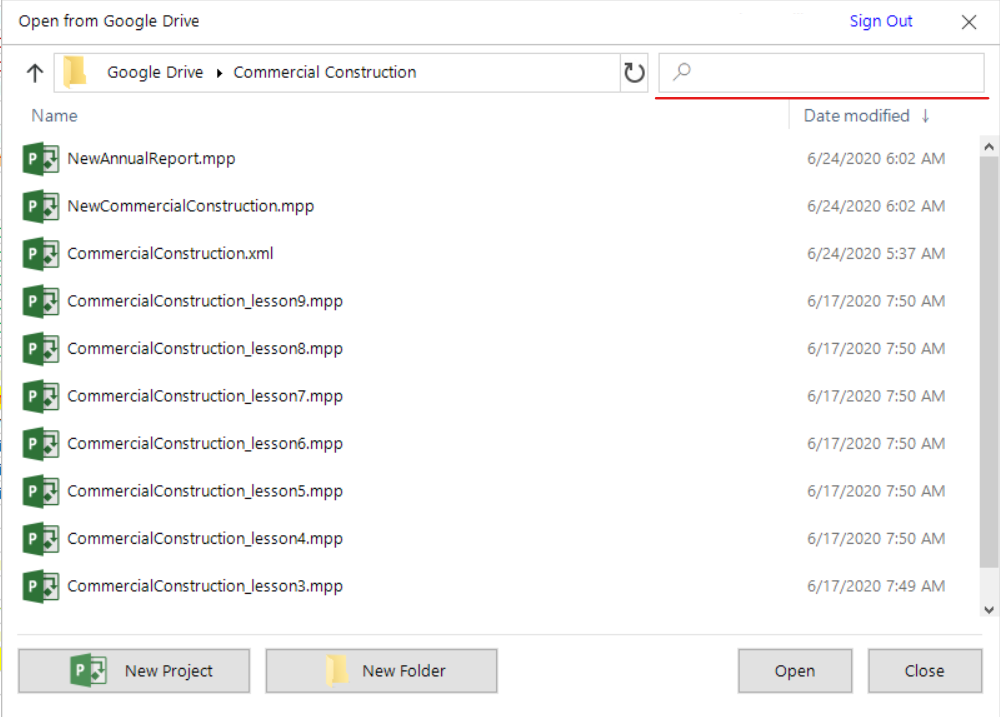This screenshot has width=1000, height=717.
Task: Click the magnifier icon in the search box
Action: tap(682, 72)
